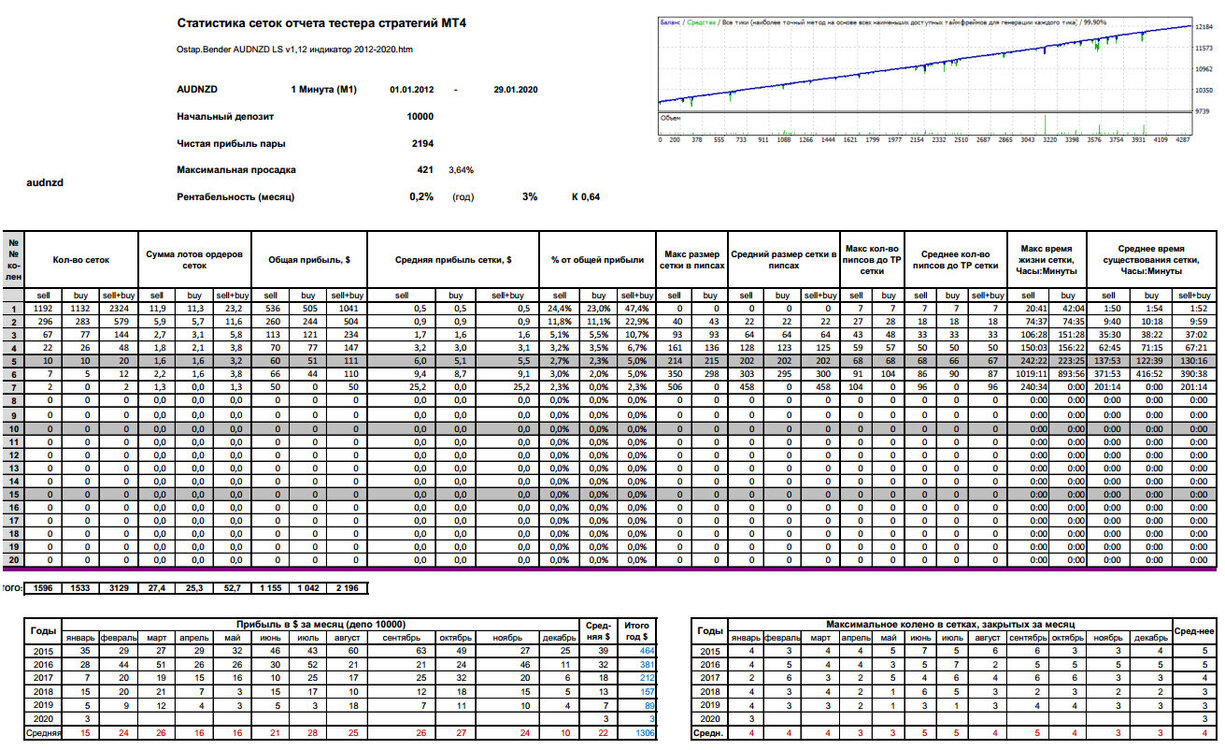Click the start date '01.01.2012'

[412, 90]
